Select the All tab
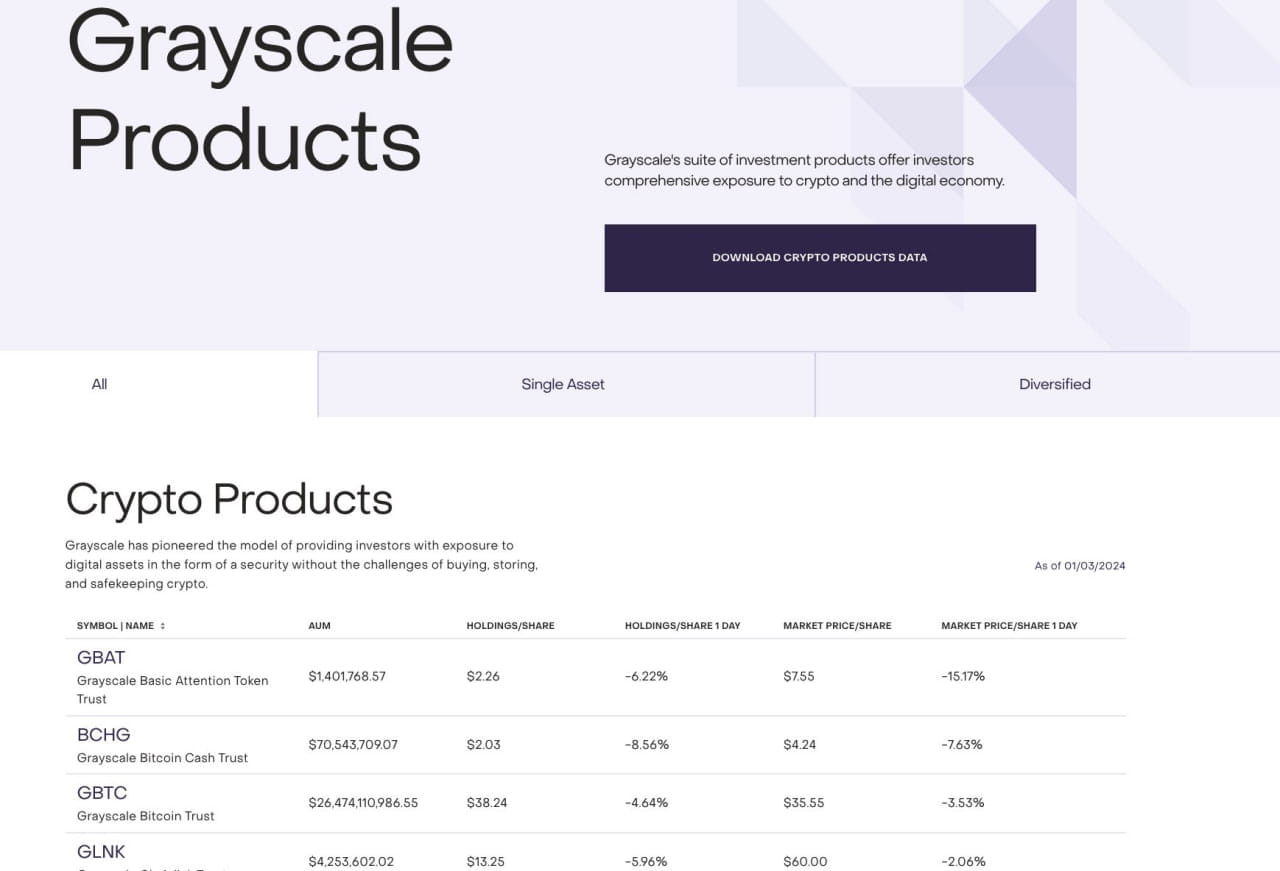This screenshot has height=871, width=1280. tap(159, 384)
